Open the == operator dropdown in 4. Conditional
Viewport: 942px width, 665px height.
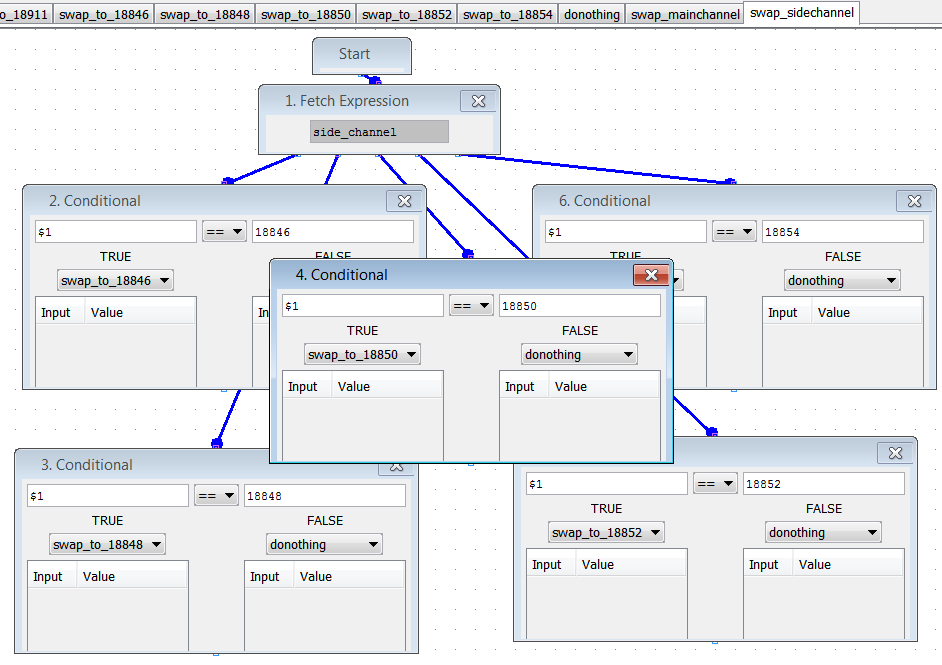pos(471,306)
